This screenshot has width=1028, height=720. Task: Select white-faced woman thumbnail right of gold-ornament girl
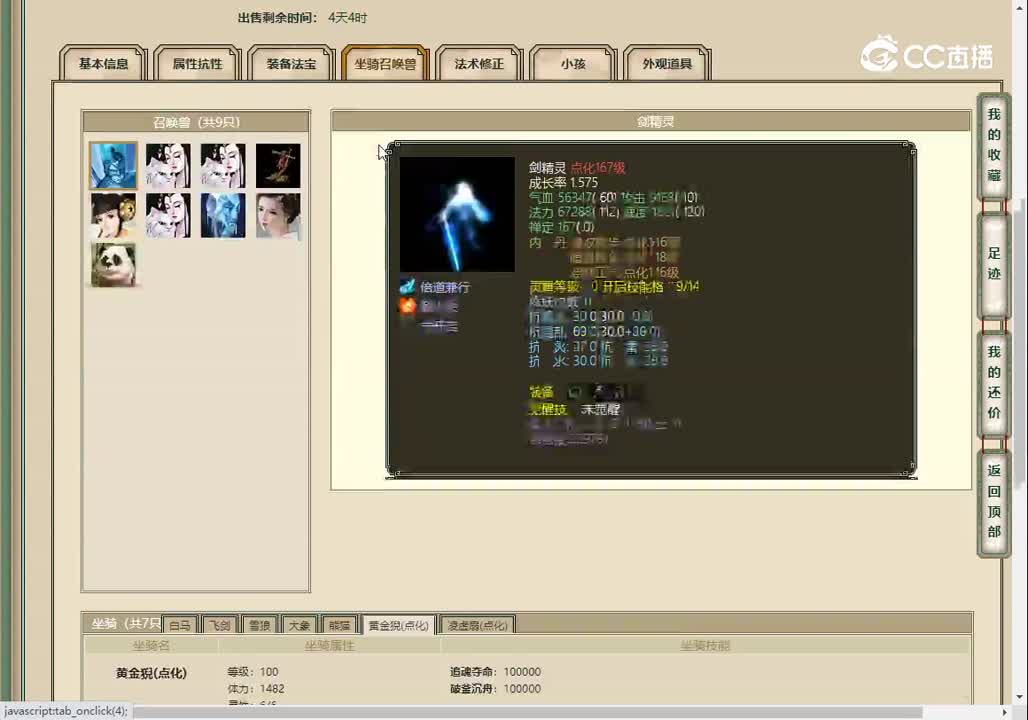(x=168, y=215)
